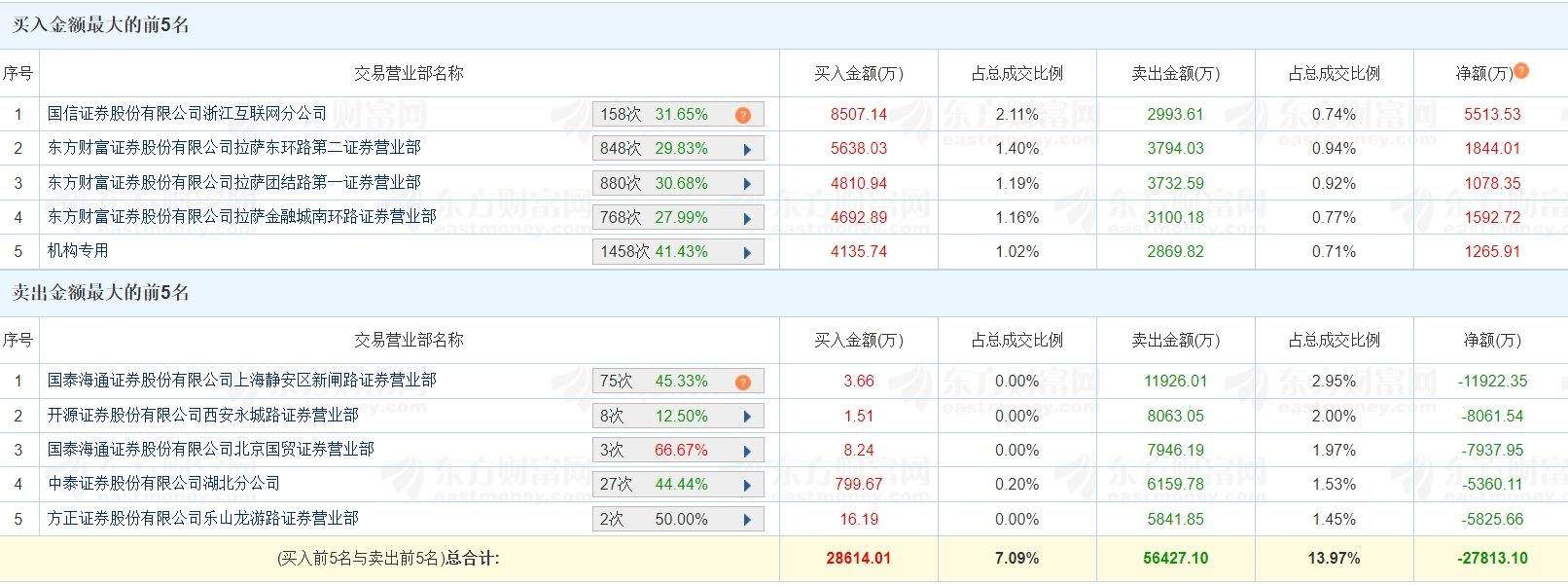Viewport: 1568px width, 585px height.
Task: Click 卖出金额(万) header in bottom table
Action: click(x=1175, y=341)
